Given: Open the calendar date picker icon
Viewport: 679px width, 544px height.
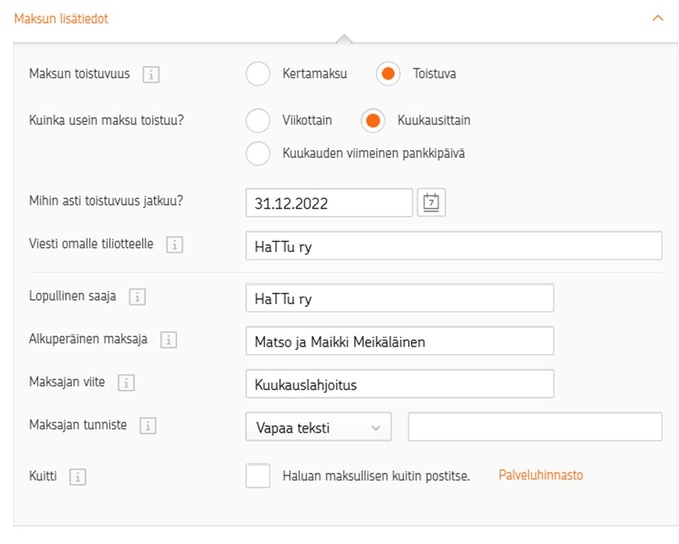Looking at the screenshot, I should [x=431, y=202].
